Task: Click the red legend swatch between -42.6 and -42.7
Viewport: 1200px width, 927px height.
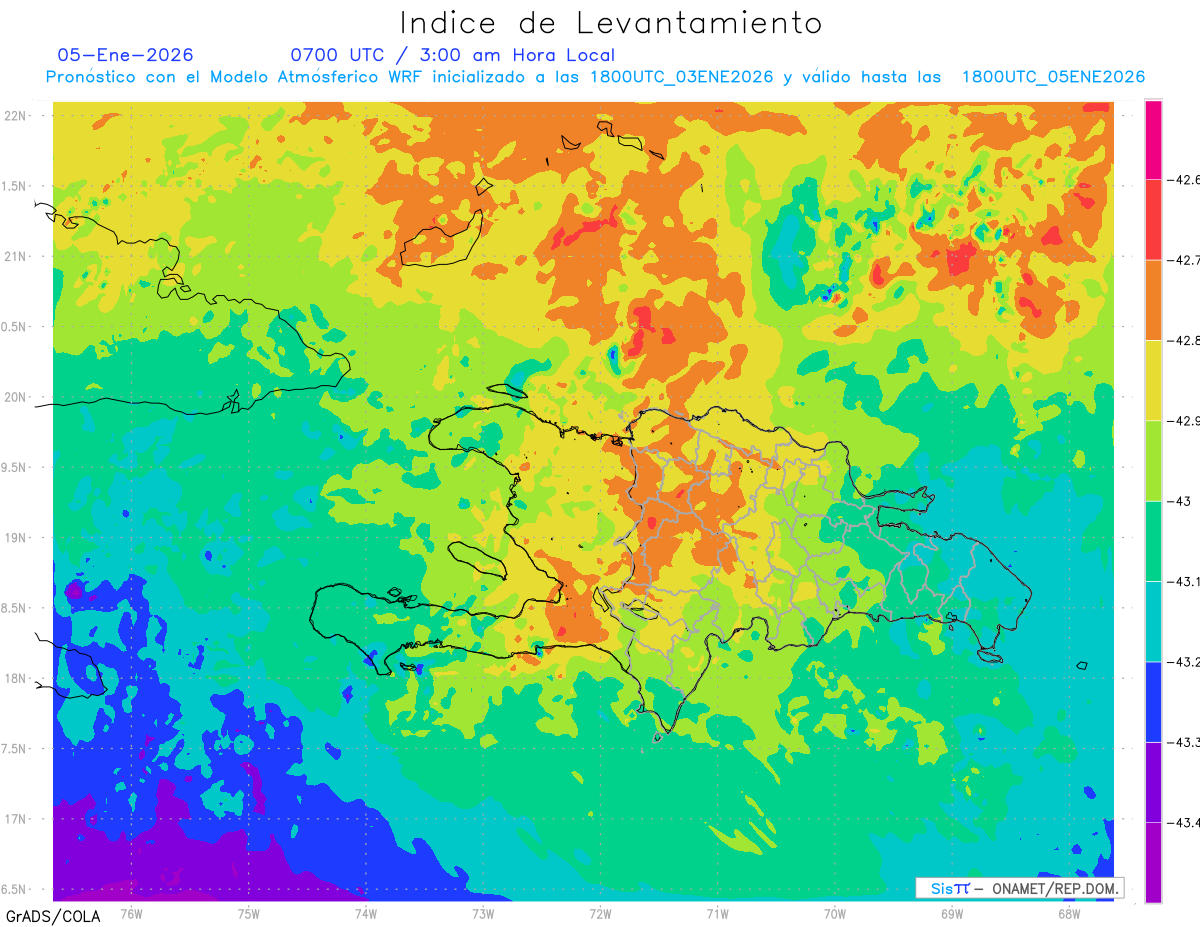Action: (x=1153, y=220)
